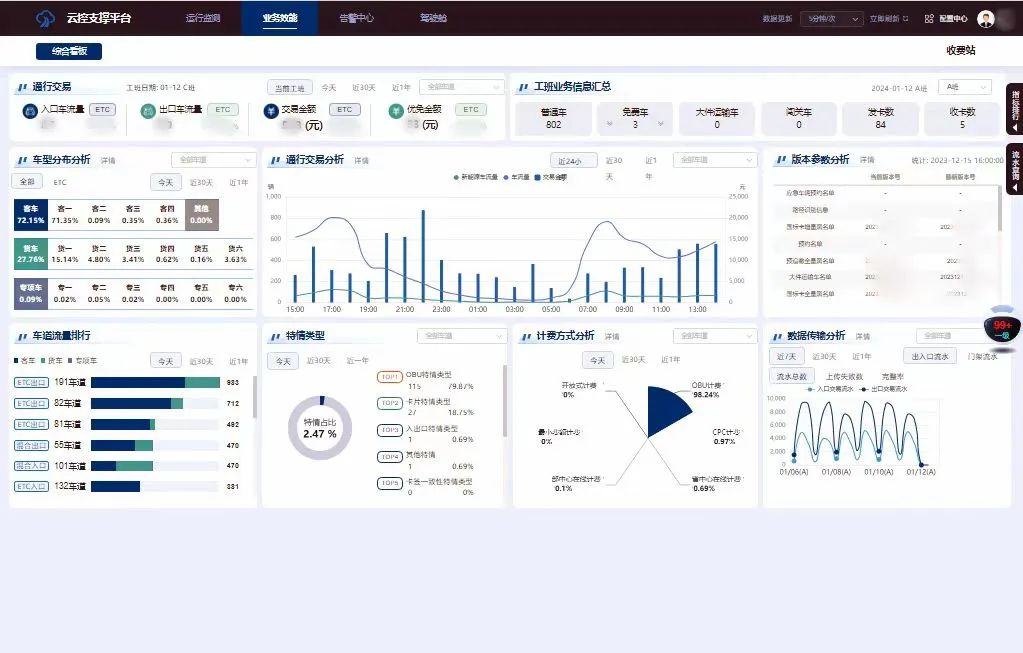
Task: Expand the lane dropdown in 车型分布分析
Action: [213, 160]
